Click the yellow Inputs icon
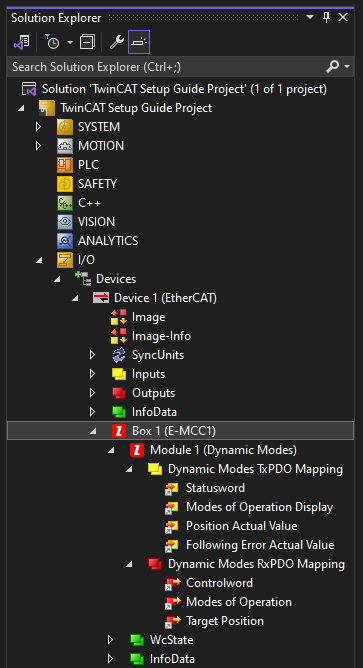Viewport: 363px width, 668px height. 119,374
